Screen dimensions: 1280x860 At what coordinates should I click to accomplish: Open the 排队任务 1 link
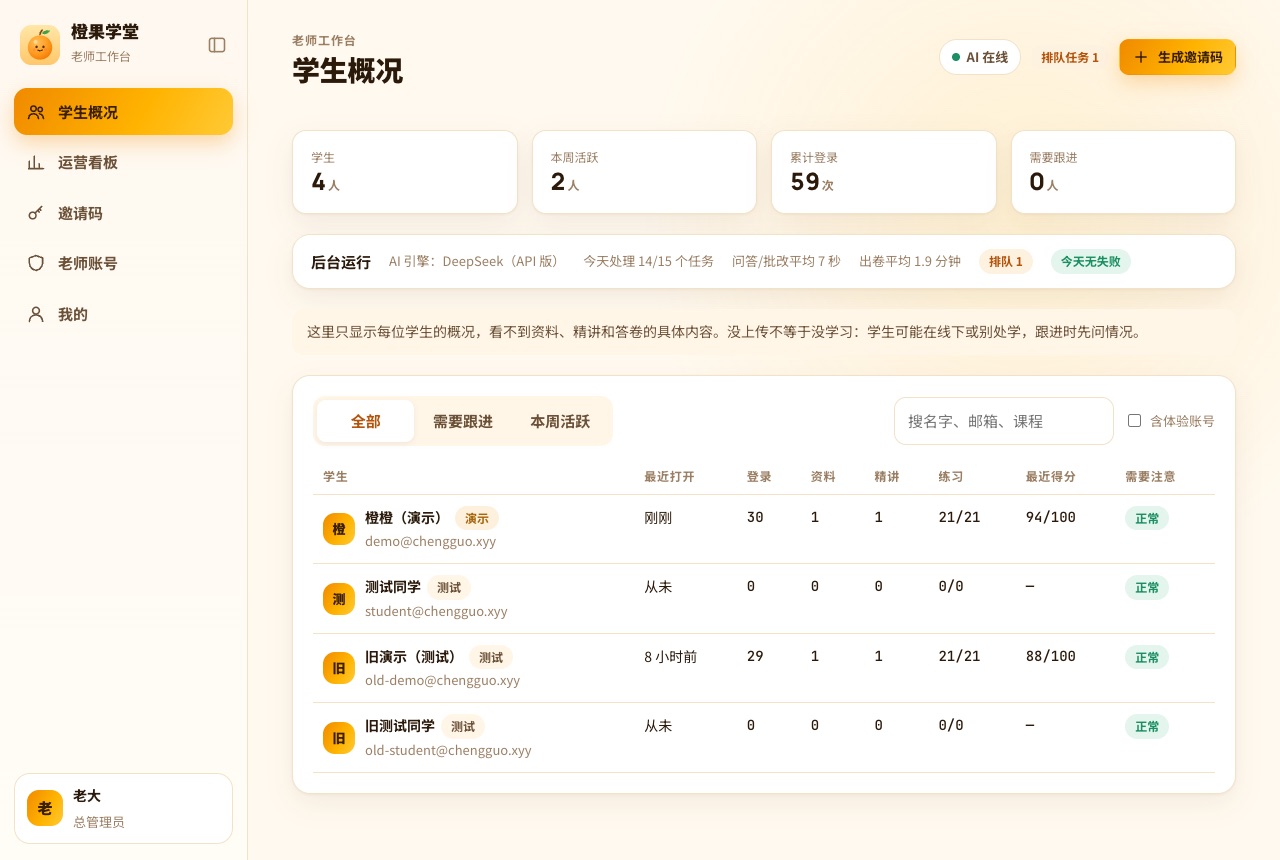(x=1070, y=58)
